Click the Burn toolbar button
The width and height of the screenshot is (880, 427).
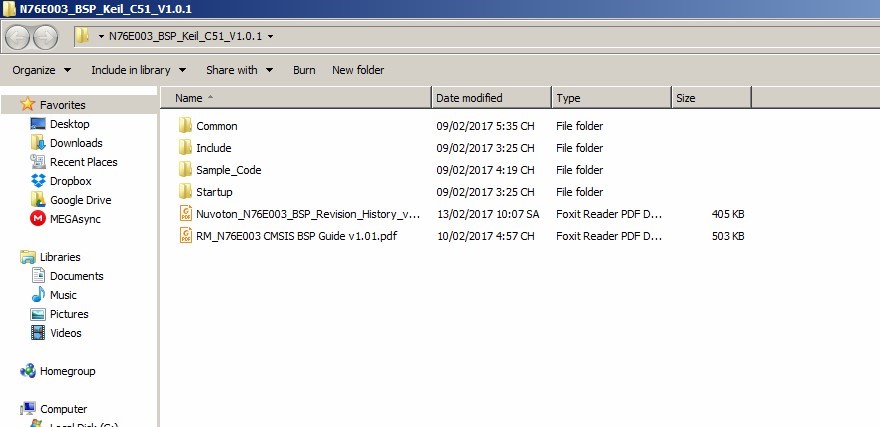pos(304,70)
